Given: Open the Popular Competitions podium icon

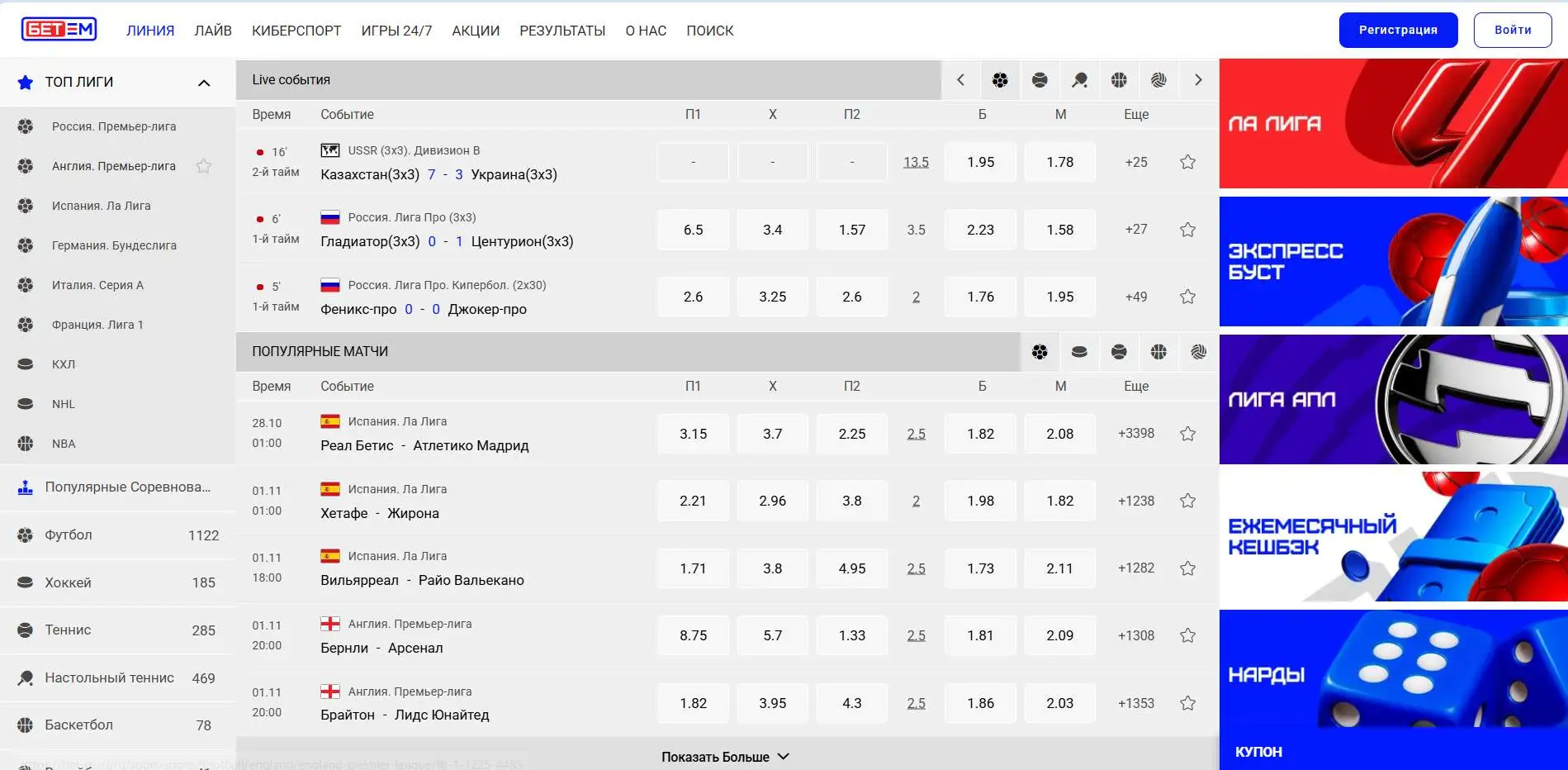Looking at the screenshot, I should point(26,487).
